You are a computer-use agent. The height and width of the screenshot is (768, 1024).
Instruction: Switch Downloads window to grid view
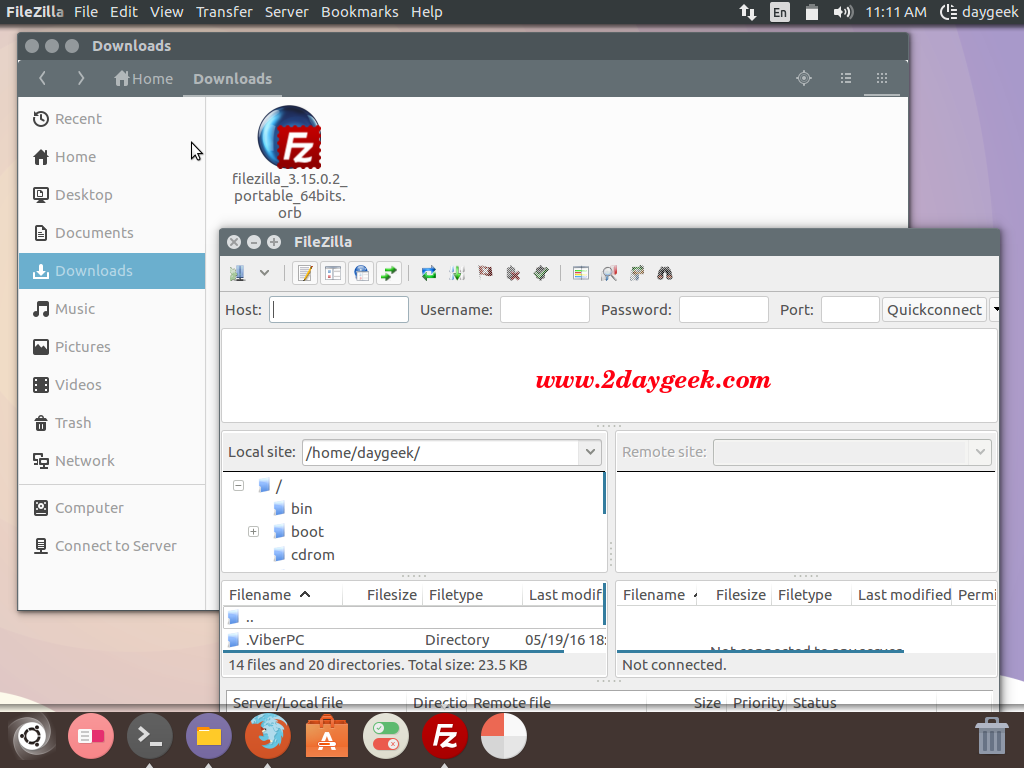pyautogui.click(x=882, y=78)
